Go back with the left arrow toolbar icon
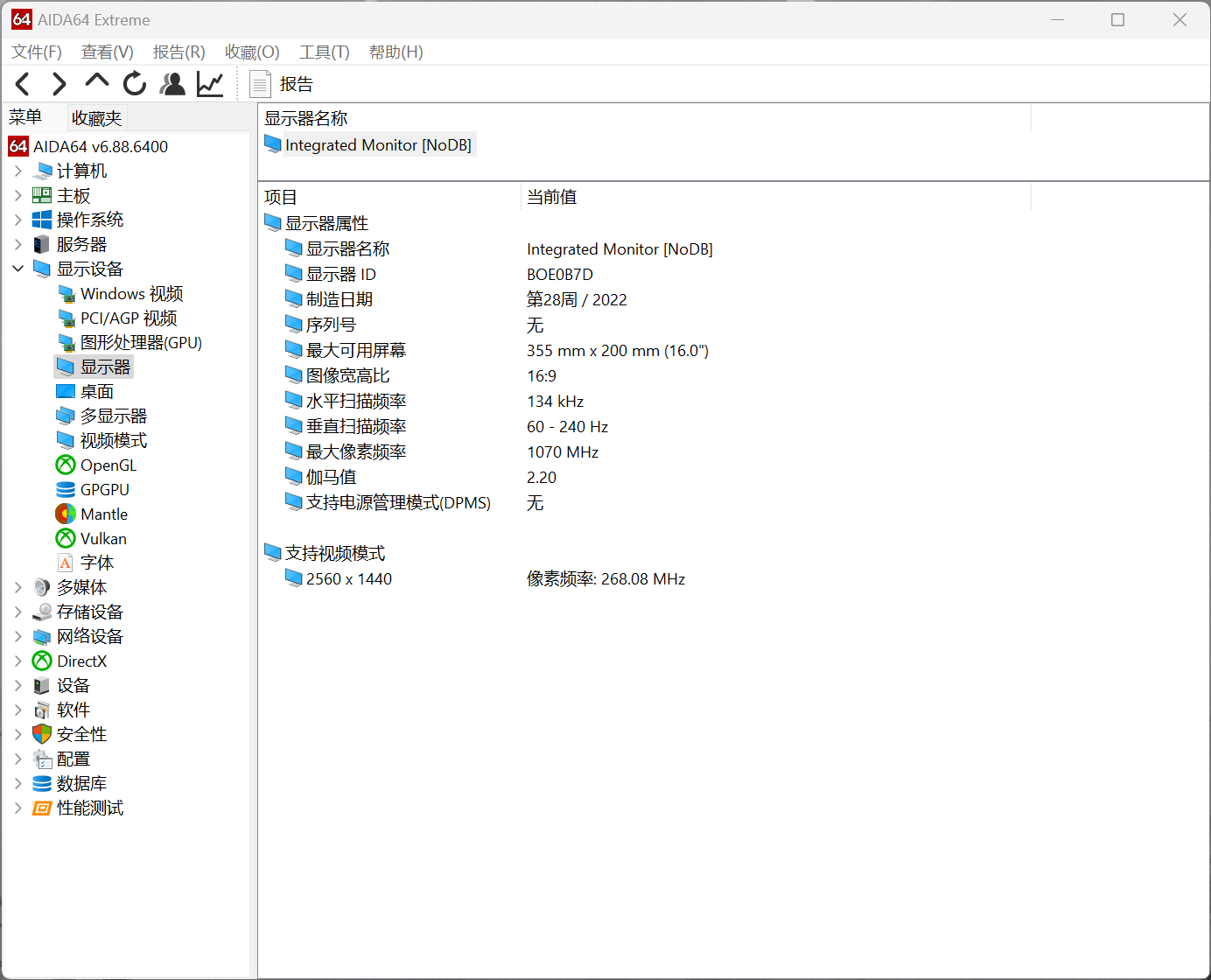1211x980 pixels. 23,84
